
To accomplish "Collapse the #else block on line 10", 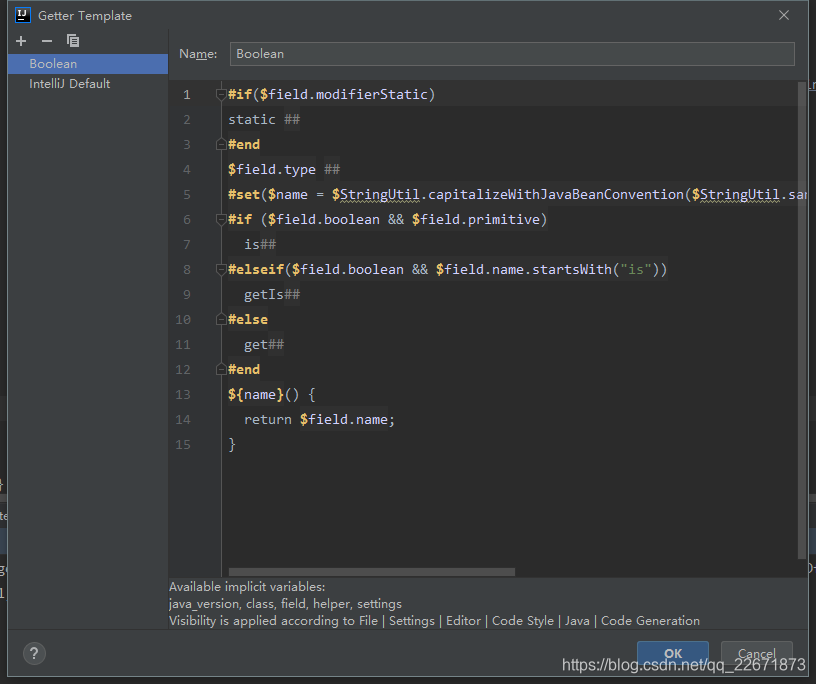I will pos(221,318).
